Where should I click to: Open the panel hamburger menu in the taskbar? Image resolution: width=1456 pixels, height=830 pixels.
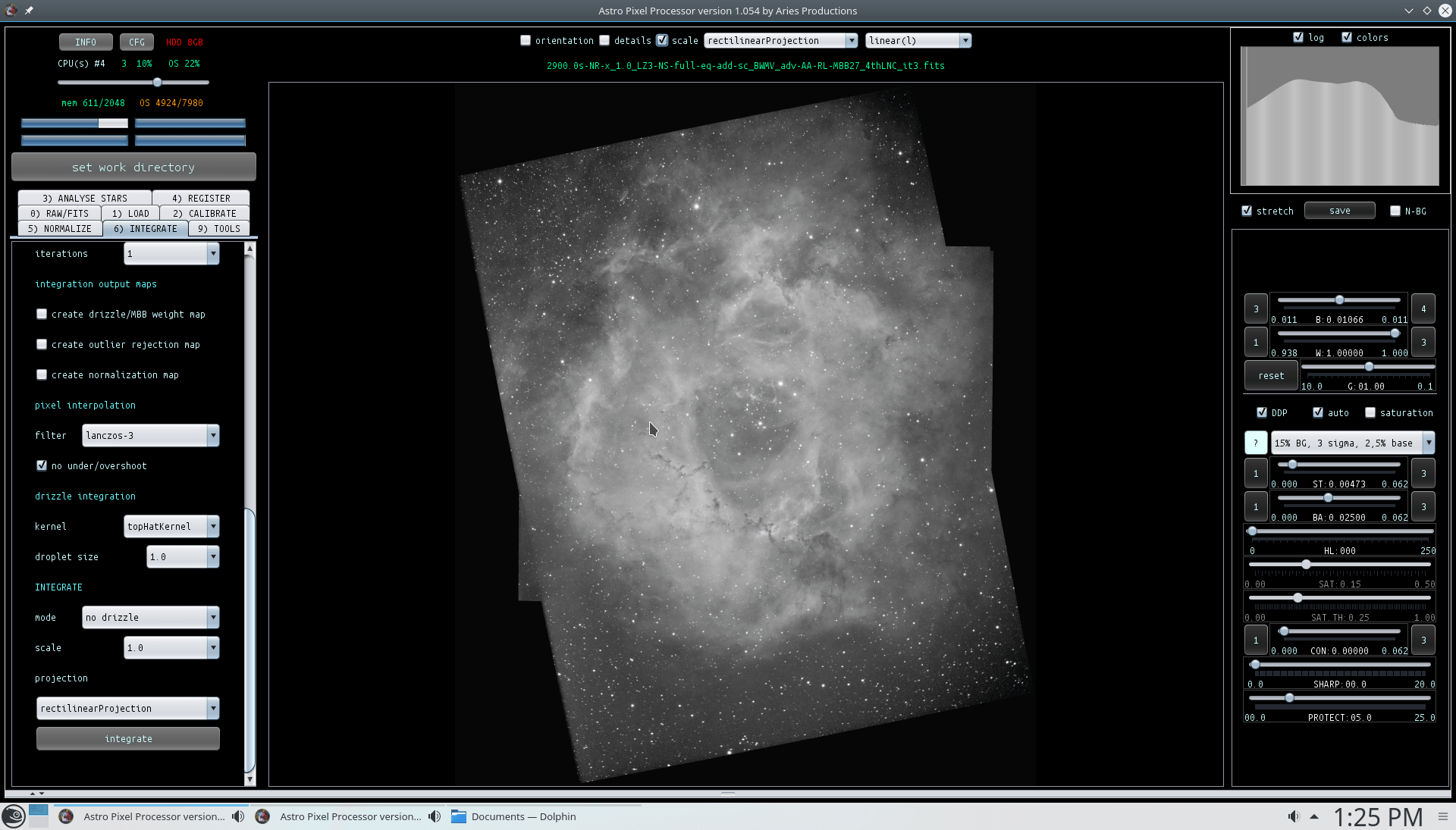(x=1443, y=816)
